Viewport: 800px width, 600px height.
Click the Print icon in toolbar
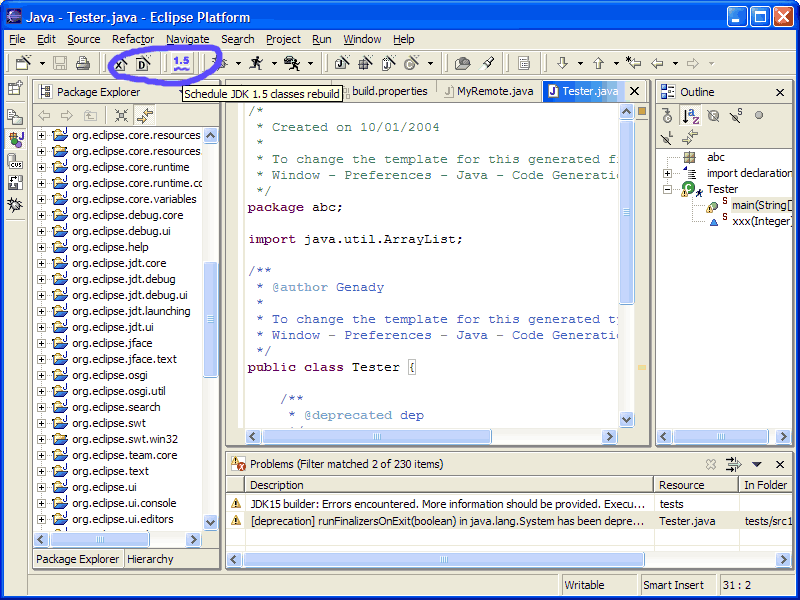(x=83, y=63)
